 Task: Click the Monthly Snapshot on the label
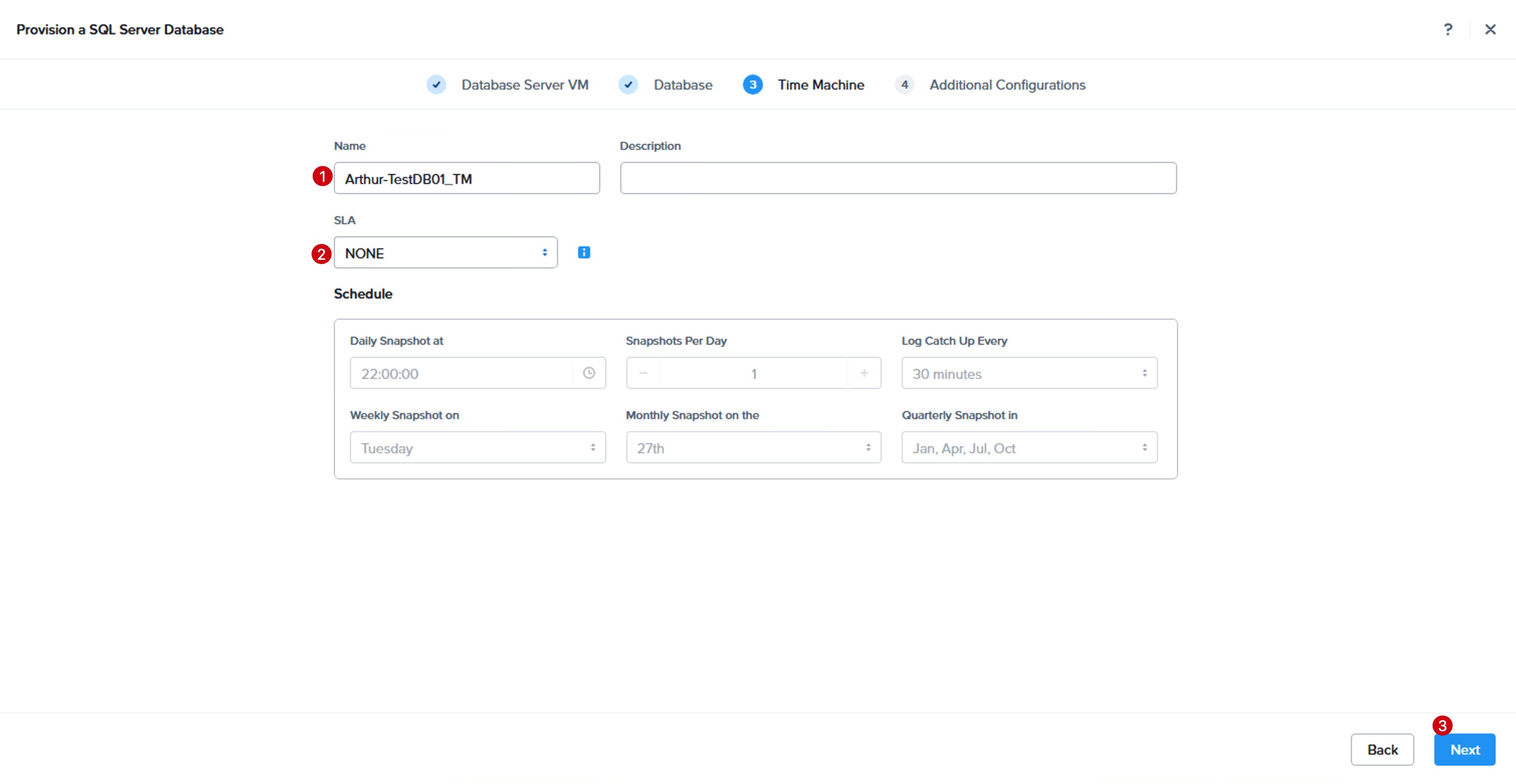coord(692,415)
